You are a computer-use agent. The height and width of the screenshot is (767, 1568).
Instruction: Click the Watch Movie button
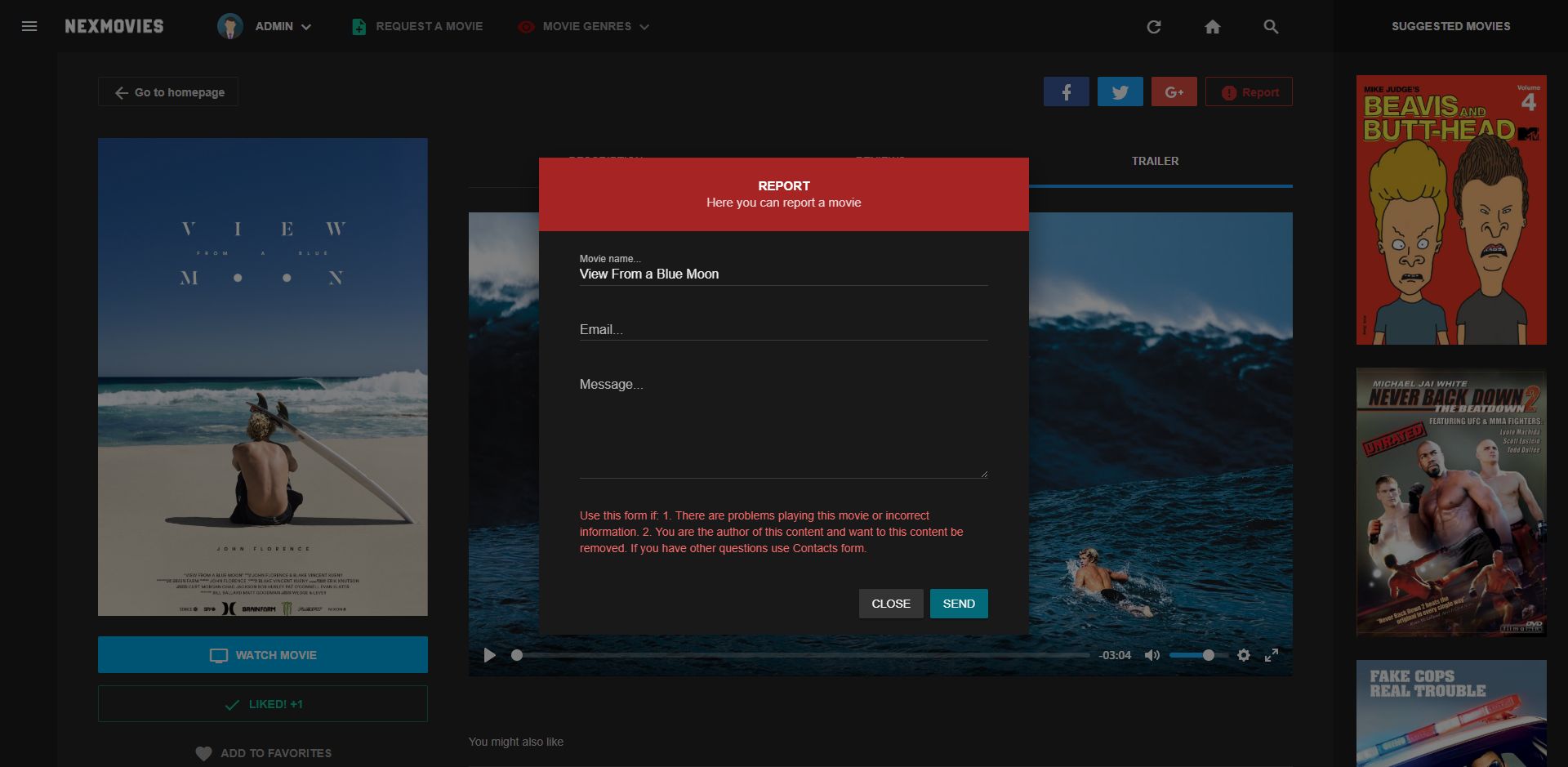(263, 655)
